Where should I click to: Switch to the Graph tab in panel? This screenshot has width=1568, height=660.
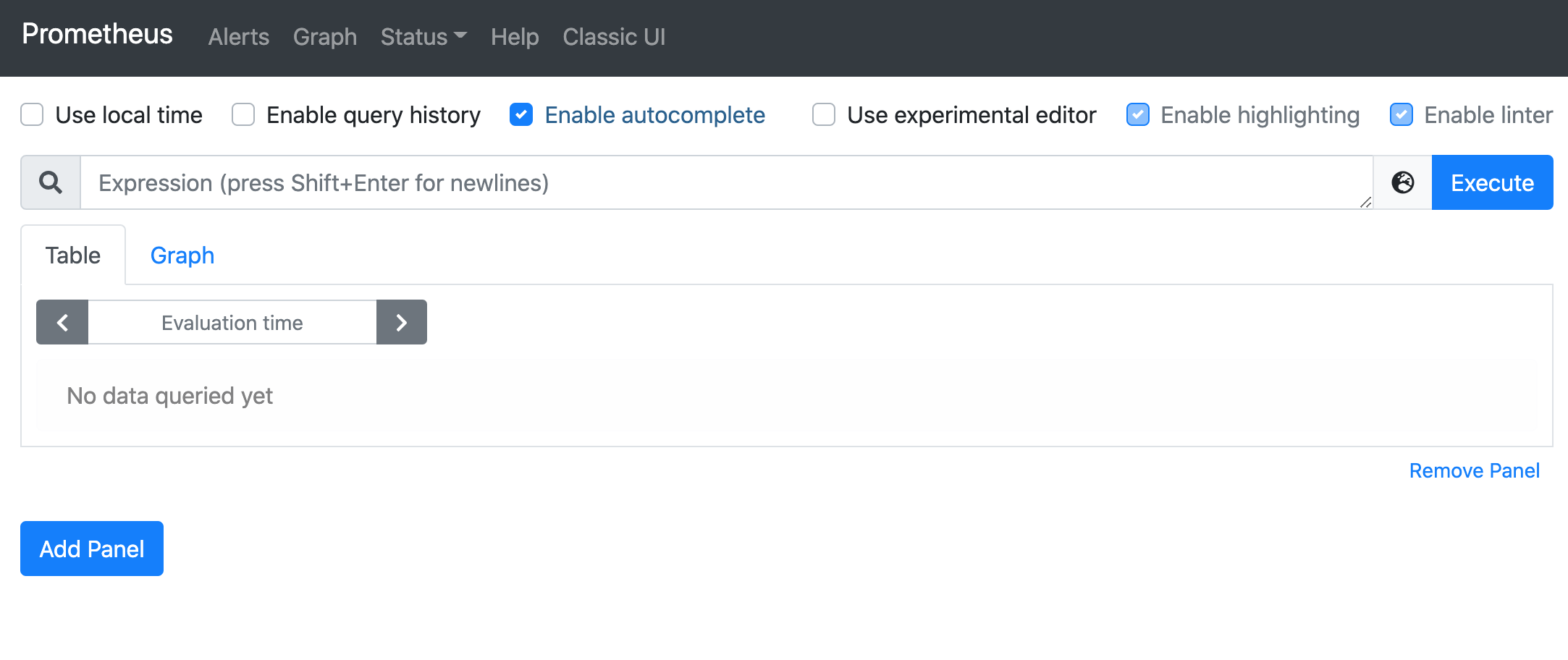tap(182, 255)
